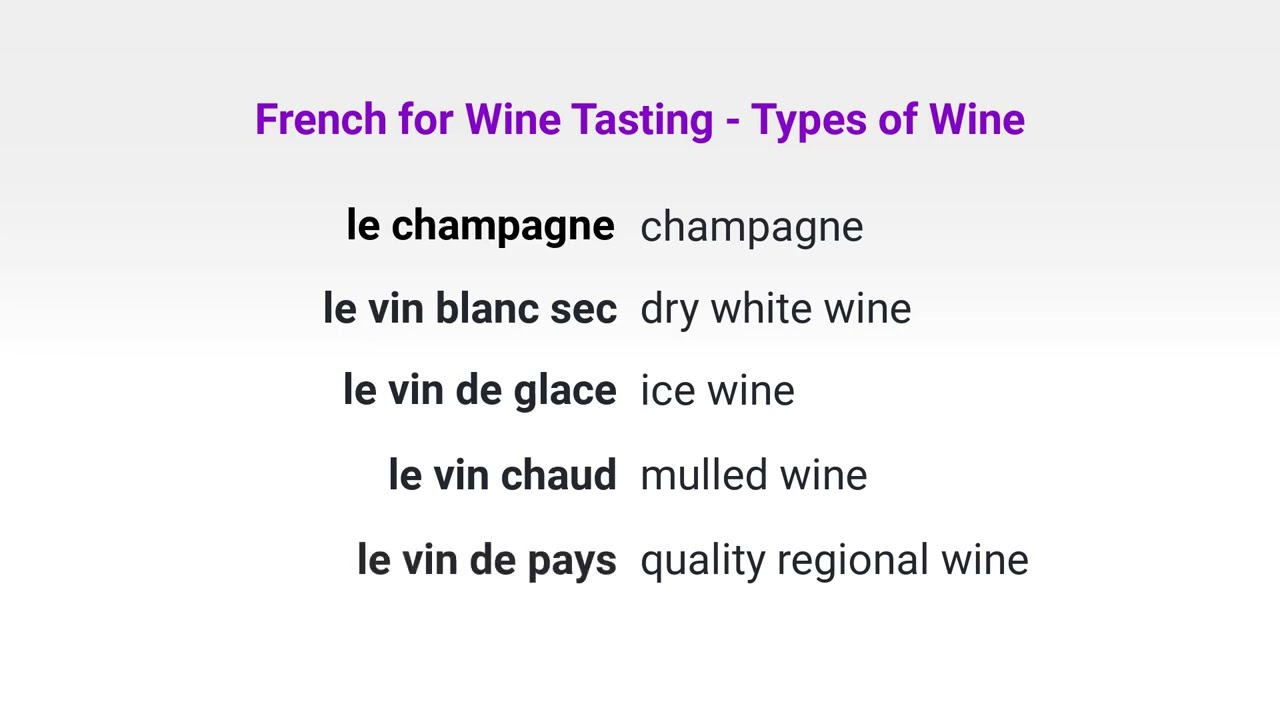1280x720 pixels.
Task: Select the French phrase 'le vin blanc sec'
Action: (469, 309)
